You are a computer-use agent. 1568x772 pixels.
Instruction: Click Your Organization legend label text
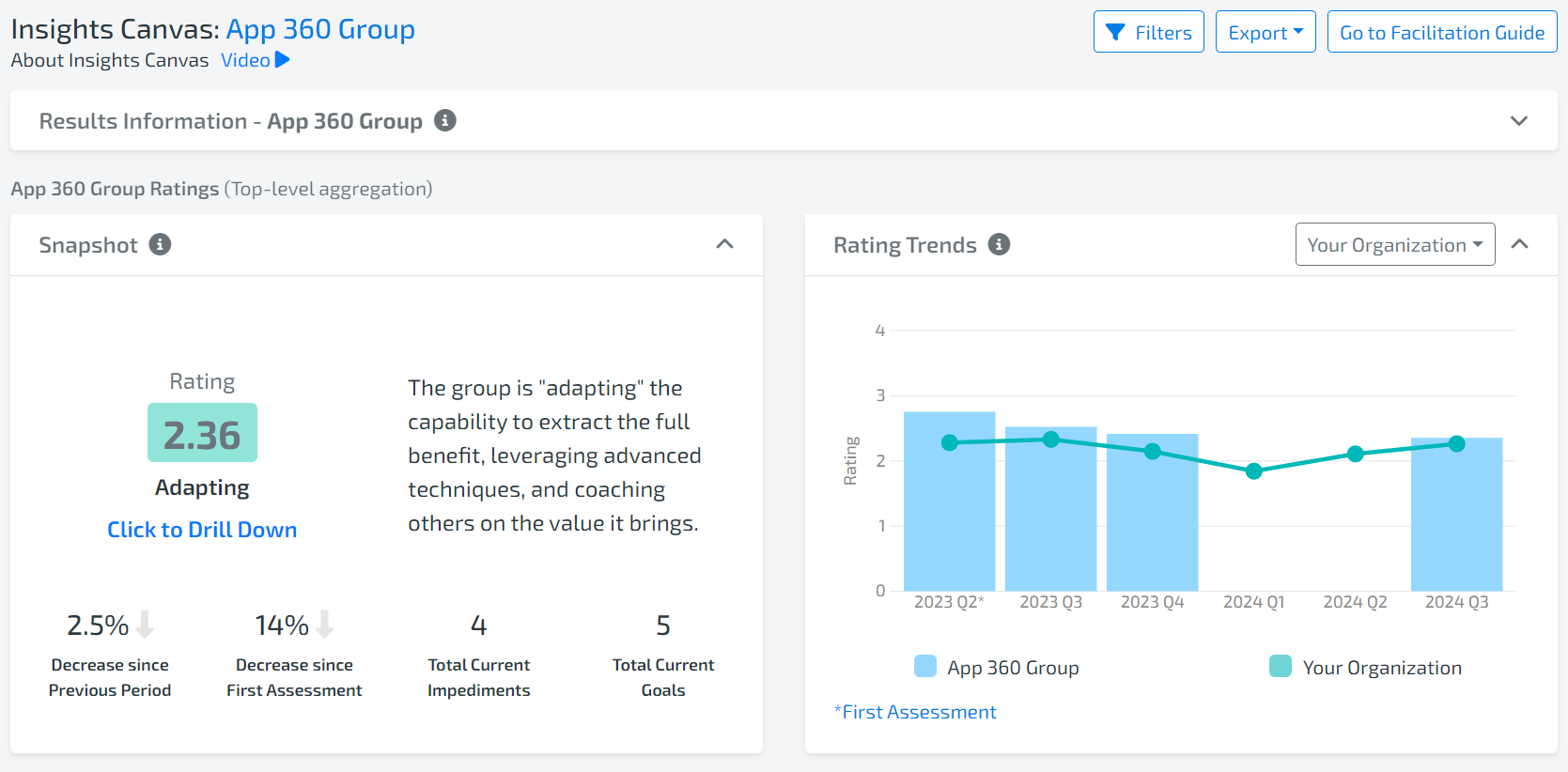tap(1382, 668)
